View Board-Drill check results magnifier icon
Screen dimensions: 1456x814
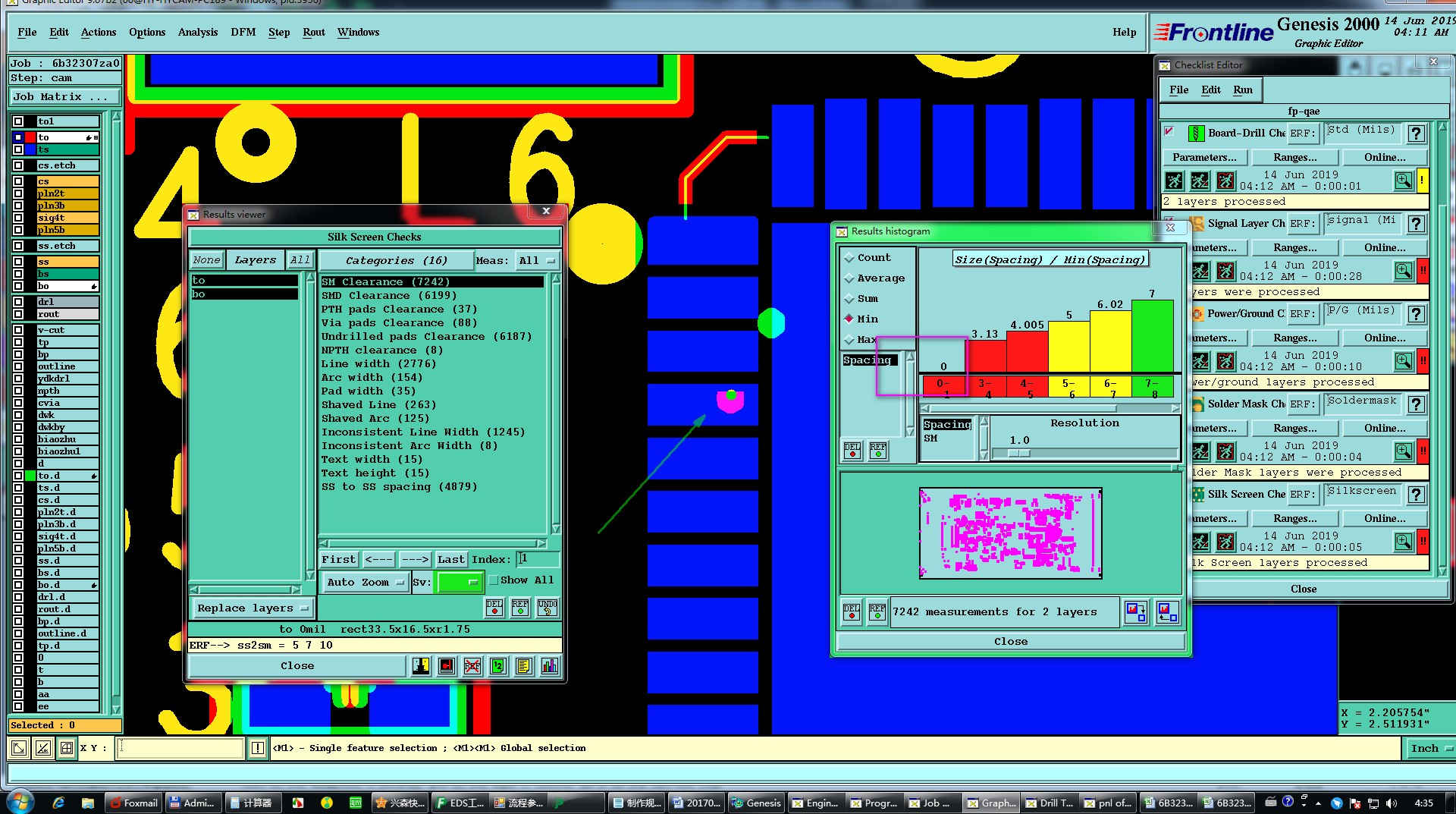click(1404, 181)
